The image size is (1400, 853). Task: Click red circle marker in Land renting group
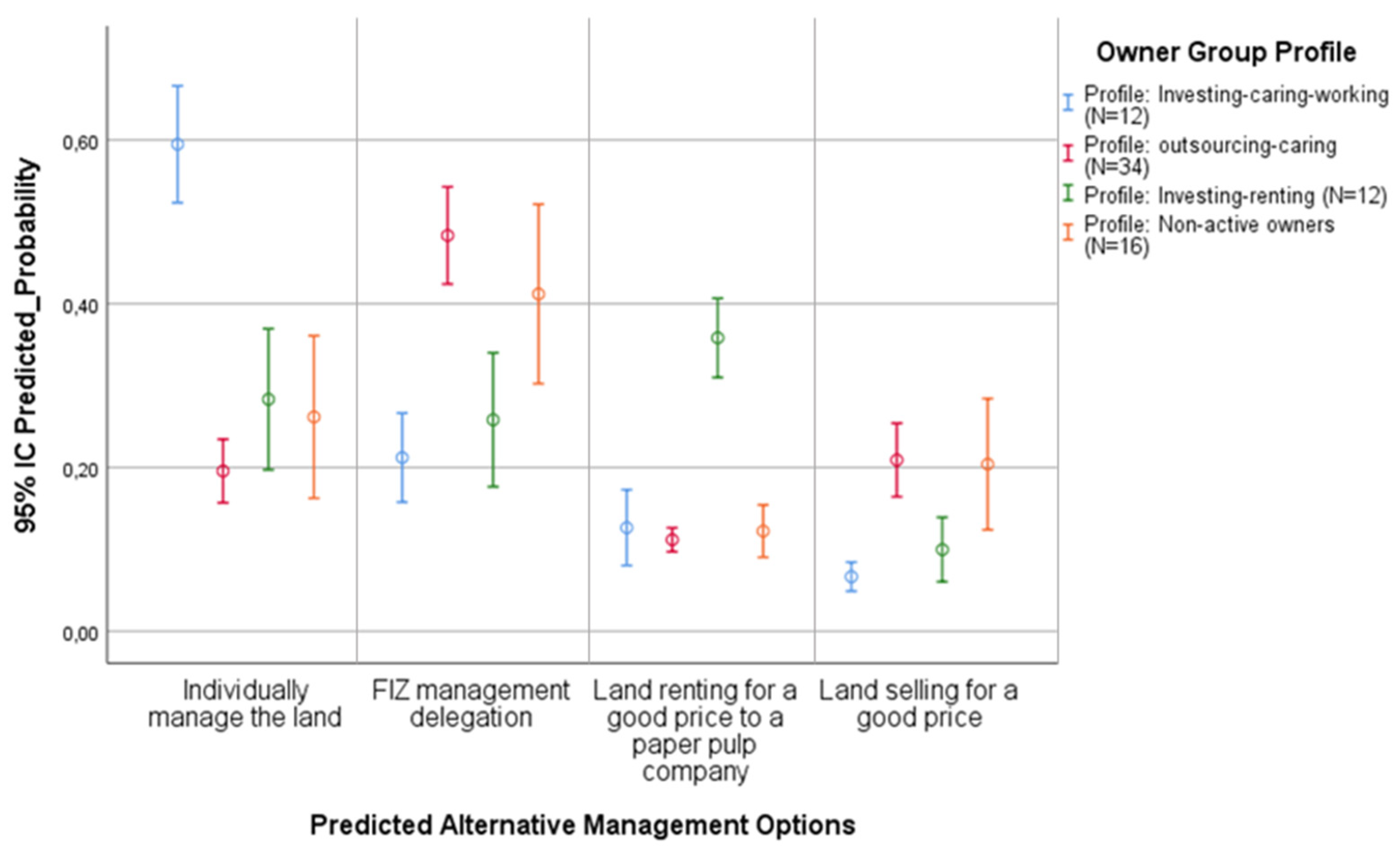[672, 540]
